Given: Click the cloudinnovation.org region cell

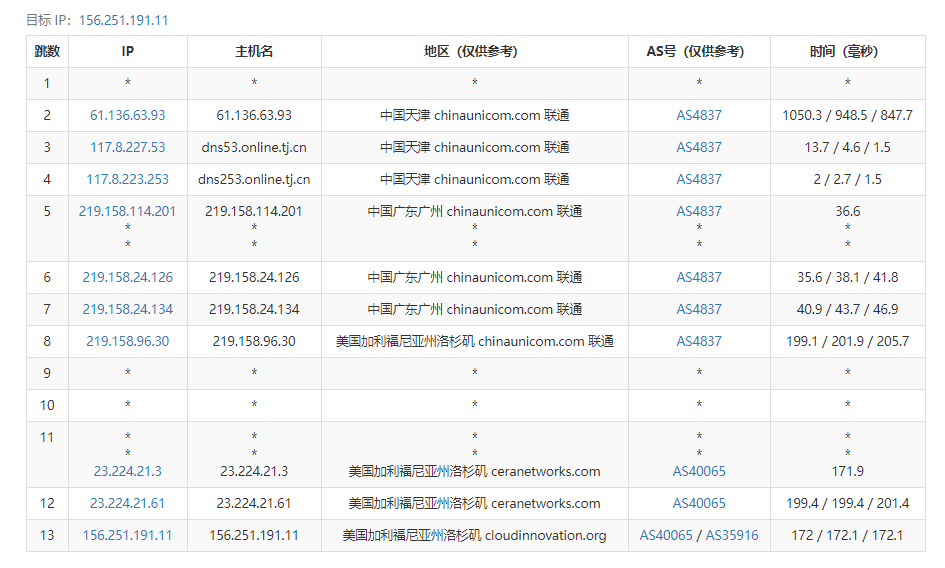Looking at the screenshot, I should pyautogui.click(x=474, y=535).
